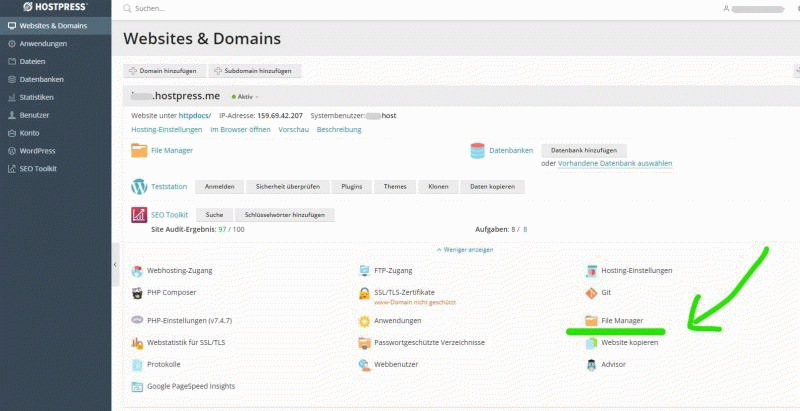Click Google PageSpeed Insights icon

coord(137,387)
